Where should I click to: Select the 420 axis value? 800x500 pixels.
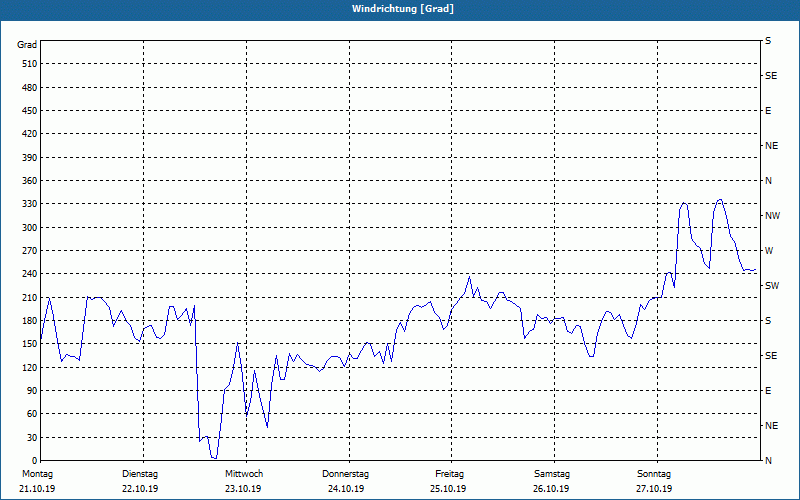point(30,134)
